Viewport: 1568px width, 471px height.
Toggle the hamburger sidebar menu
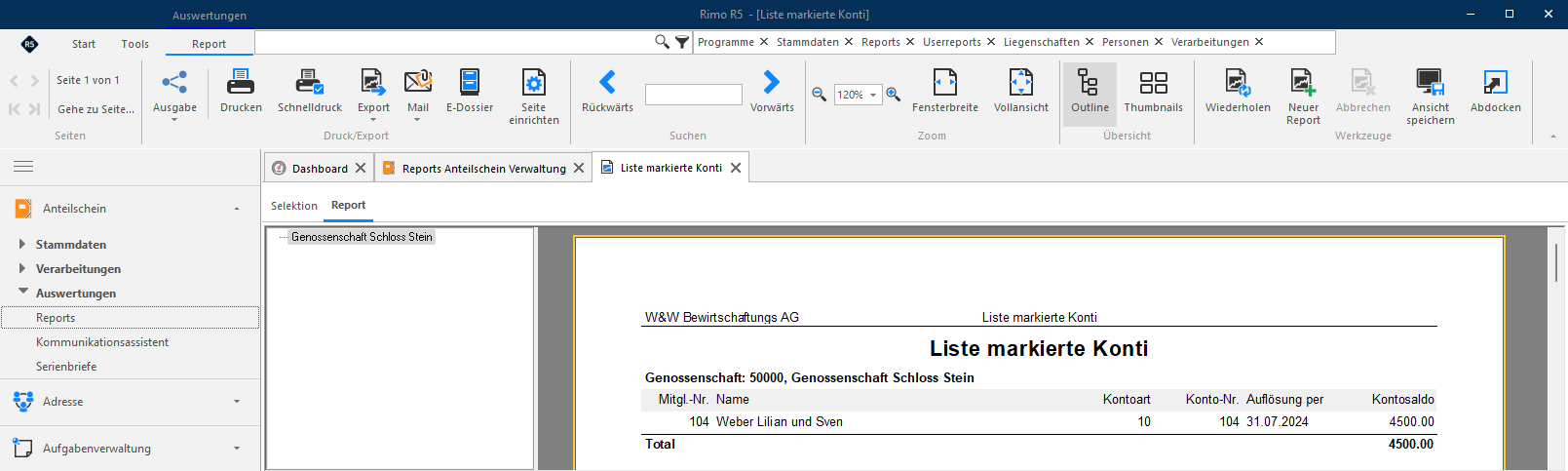click(23, 167)
